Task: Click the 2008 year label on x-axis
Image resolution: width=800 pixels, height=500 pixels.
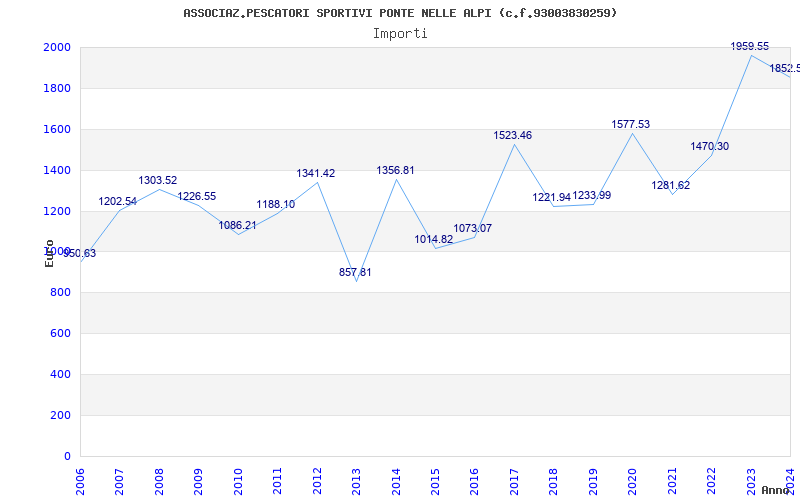Action: [159, 482]
